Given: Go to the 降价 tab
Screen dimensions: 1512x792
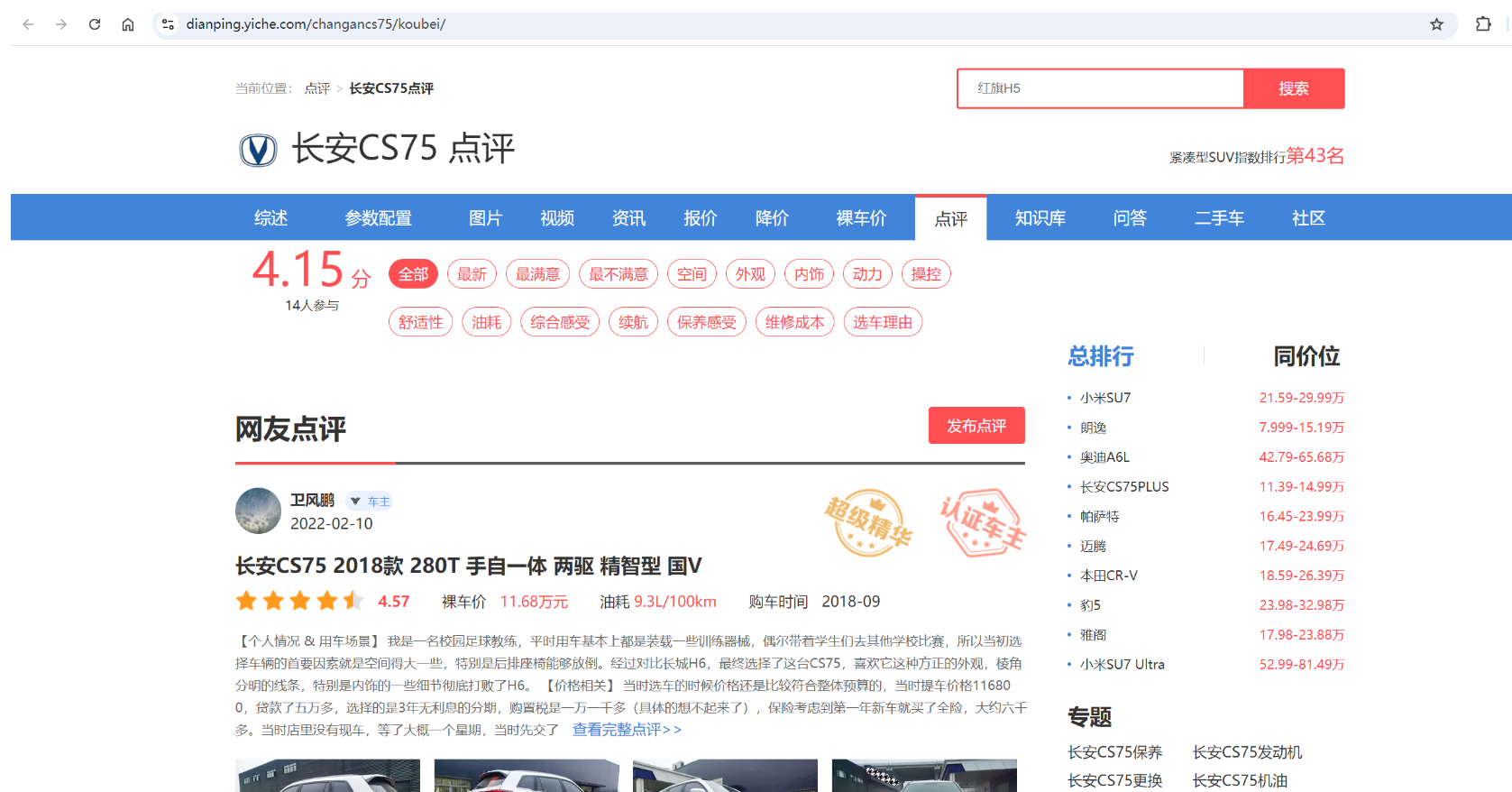Looking at the screenshot, I should tap(772, 218).
